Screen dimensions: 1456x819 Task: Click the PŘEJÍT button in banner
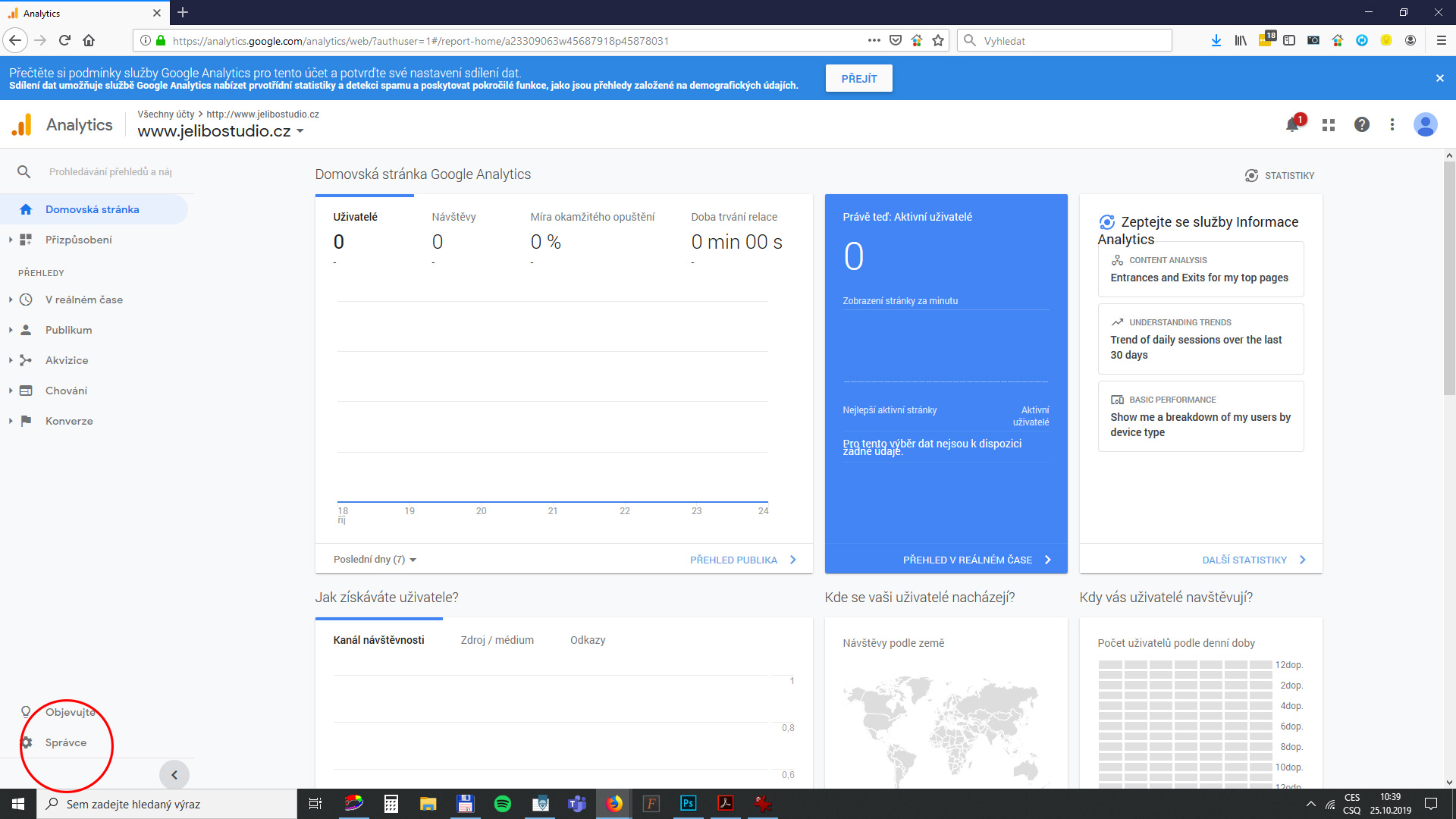tap(859, 78)
